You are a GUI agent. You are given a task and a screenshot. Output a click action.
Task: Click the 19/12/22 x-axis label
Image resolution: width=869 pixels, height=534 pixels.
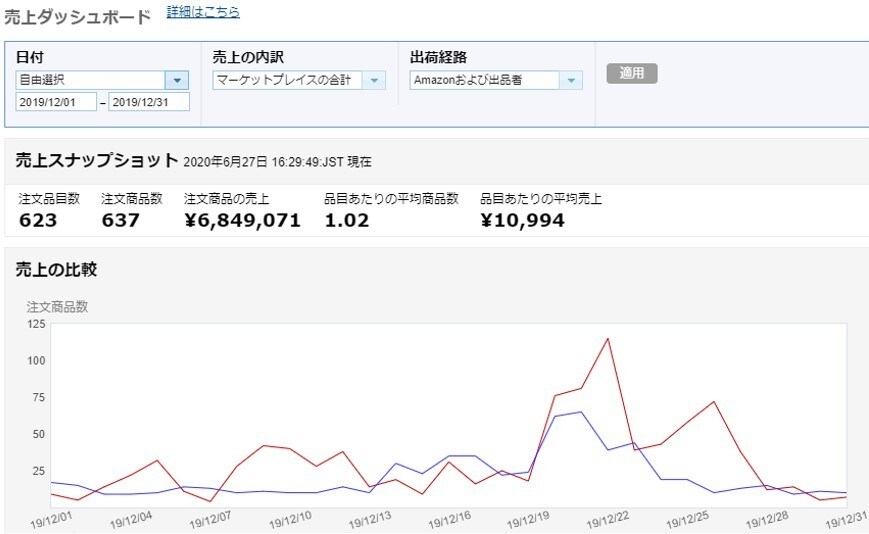pyautogui.click(x=608, y=520)
